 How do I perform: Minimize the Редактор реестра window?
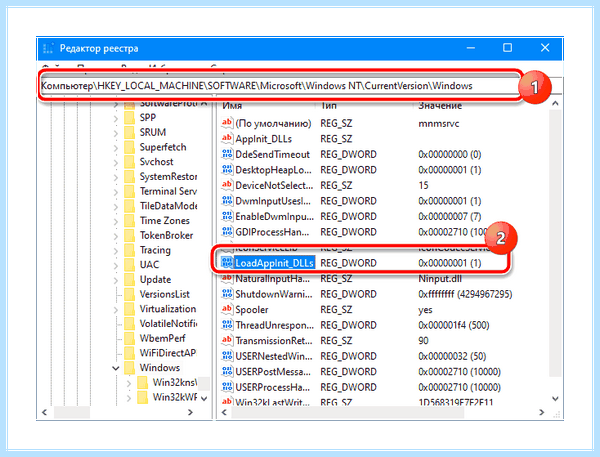tap(471, 48)
